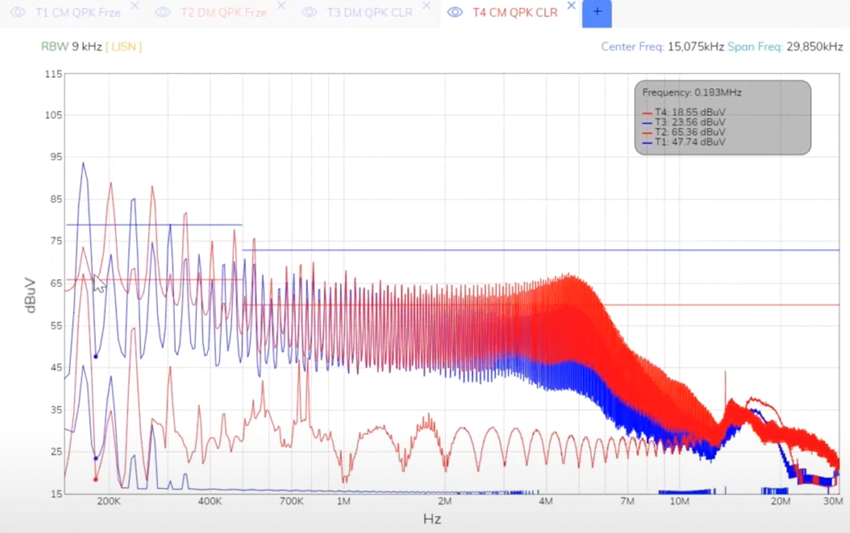This screenshot has height=533, width=850.
Task: Click the Span Freq 29,850kHz value
Action: (x=815, y=47)
